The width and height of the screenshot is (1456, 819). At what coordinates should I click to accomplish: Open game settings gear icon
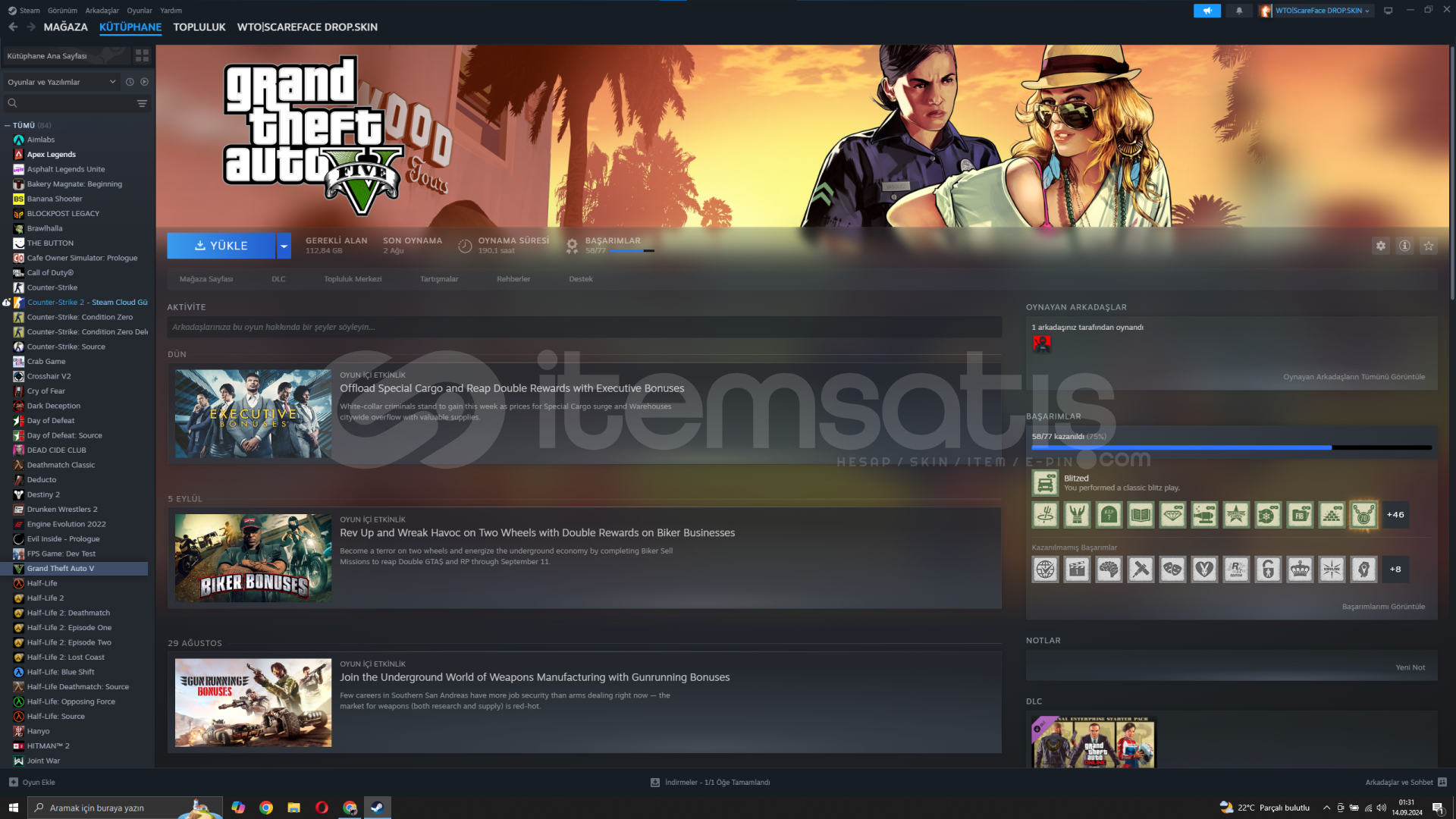tap(1381, 246)
